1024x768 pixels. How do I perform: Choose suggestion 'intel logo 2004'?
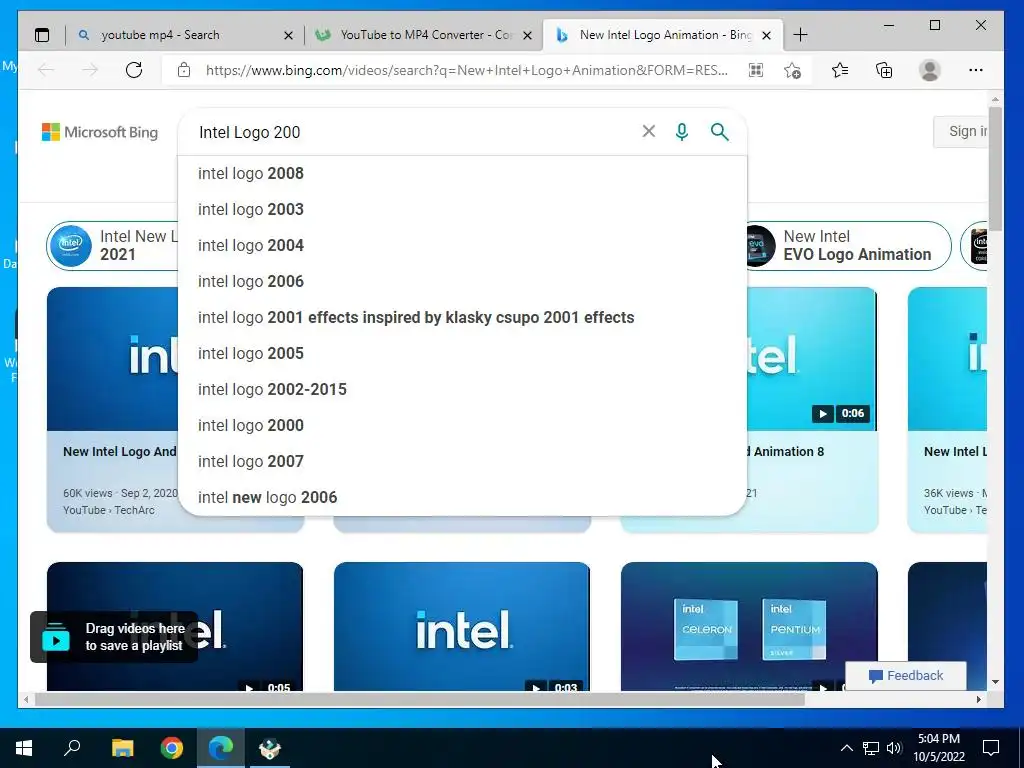[462, 246]
